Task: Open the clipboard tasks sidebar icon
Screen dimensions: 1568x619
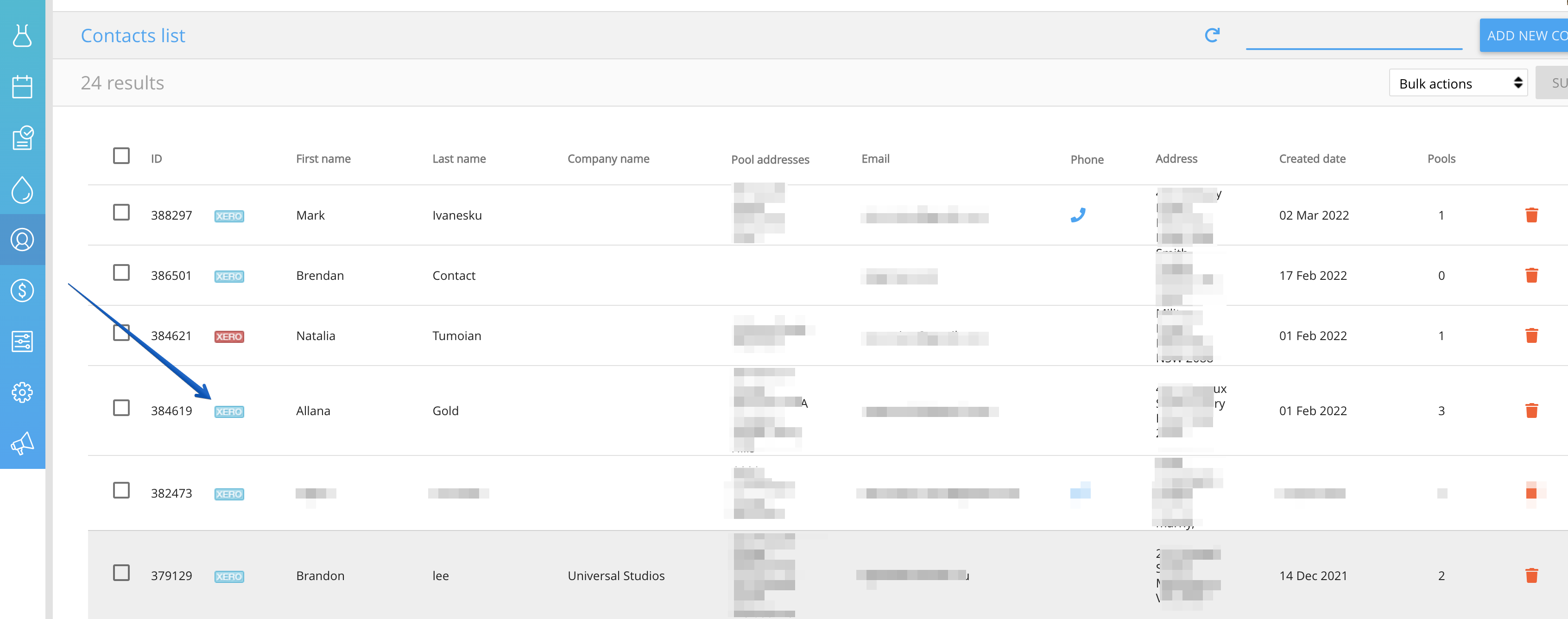Action: [22, 138]
